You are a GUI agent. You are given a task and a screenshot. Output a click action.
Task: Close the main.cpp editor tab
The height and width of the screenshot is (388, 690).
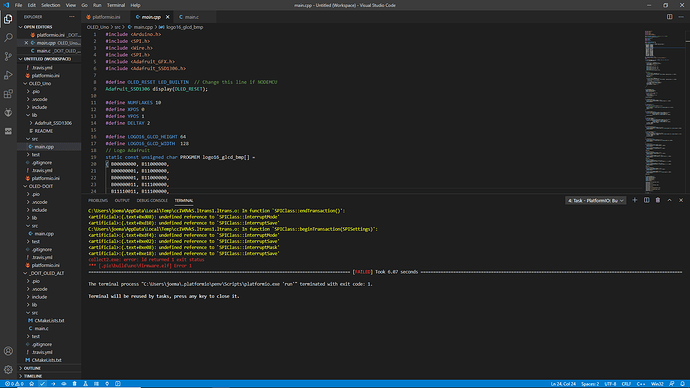point(168,17)
